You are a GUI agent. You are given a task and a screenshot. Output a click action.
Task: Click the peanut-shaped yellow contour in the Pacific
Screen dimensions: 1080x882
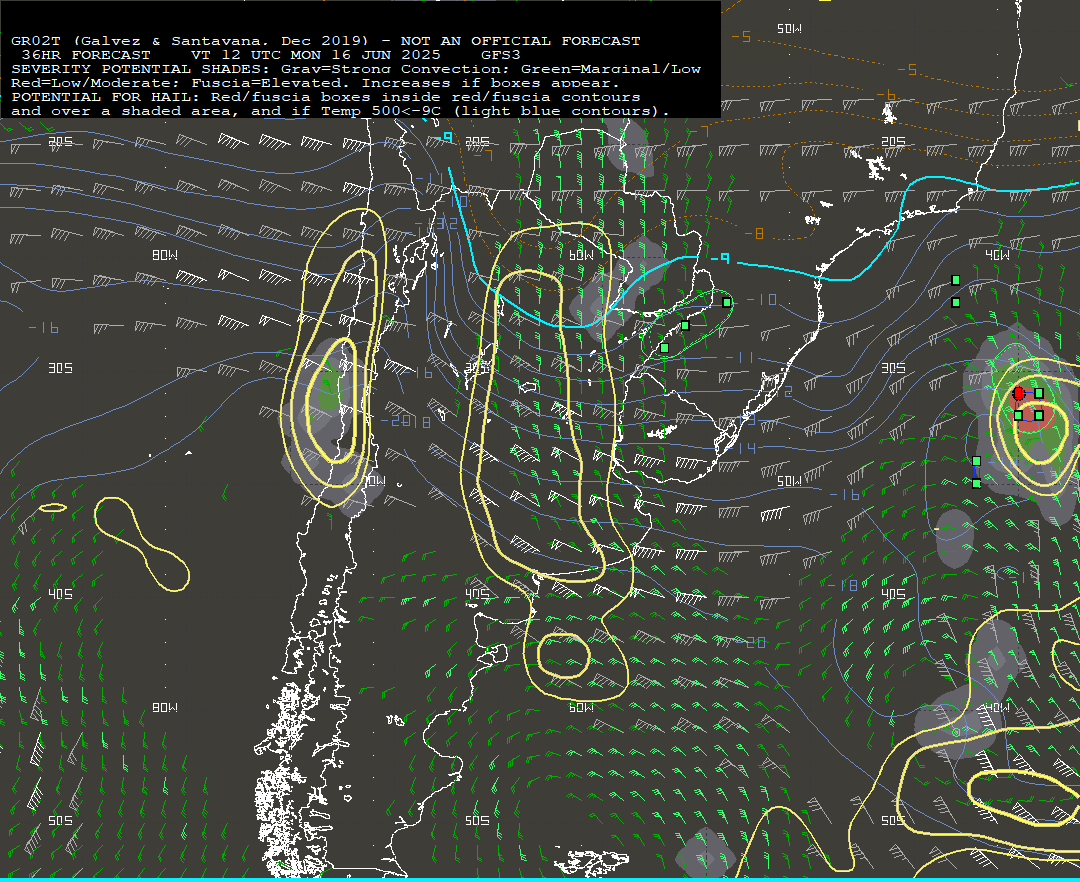tap(141, 544)
